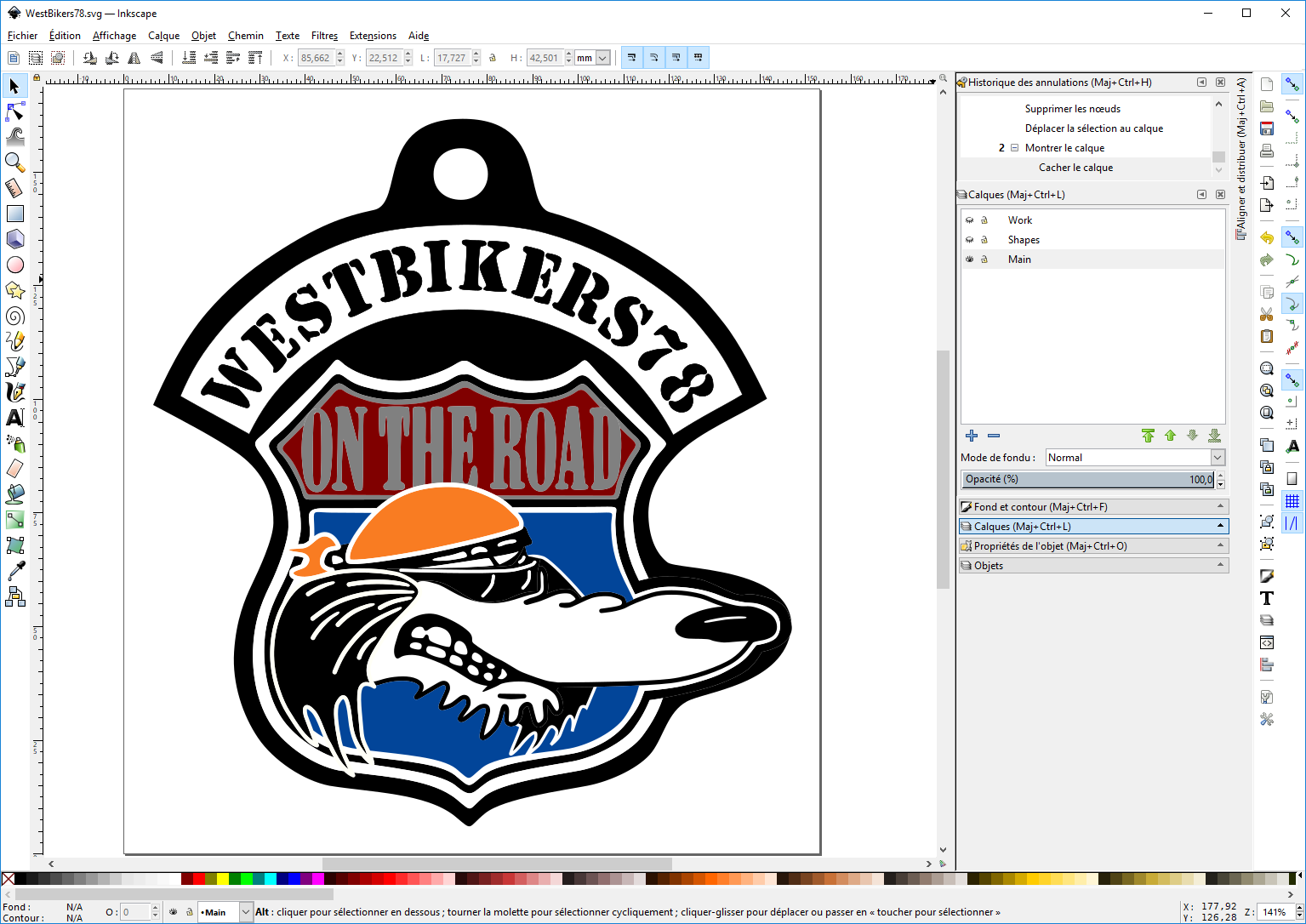Viewport: 1306px width, 924px height.
Task: Toggle grid snapping button
Action: (x=1292, y=501)
